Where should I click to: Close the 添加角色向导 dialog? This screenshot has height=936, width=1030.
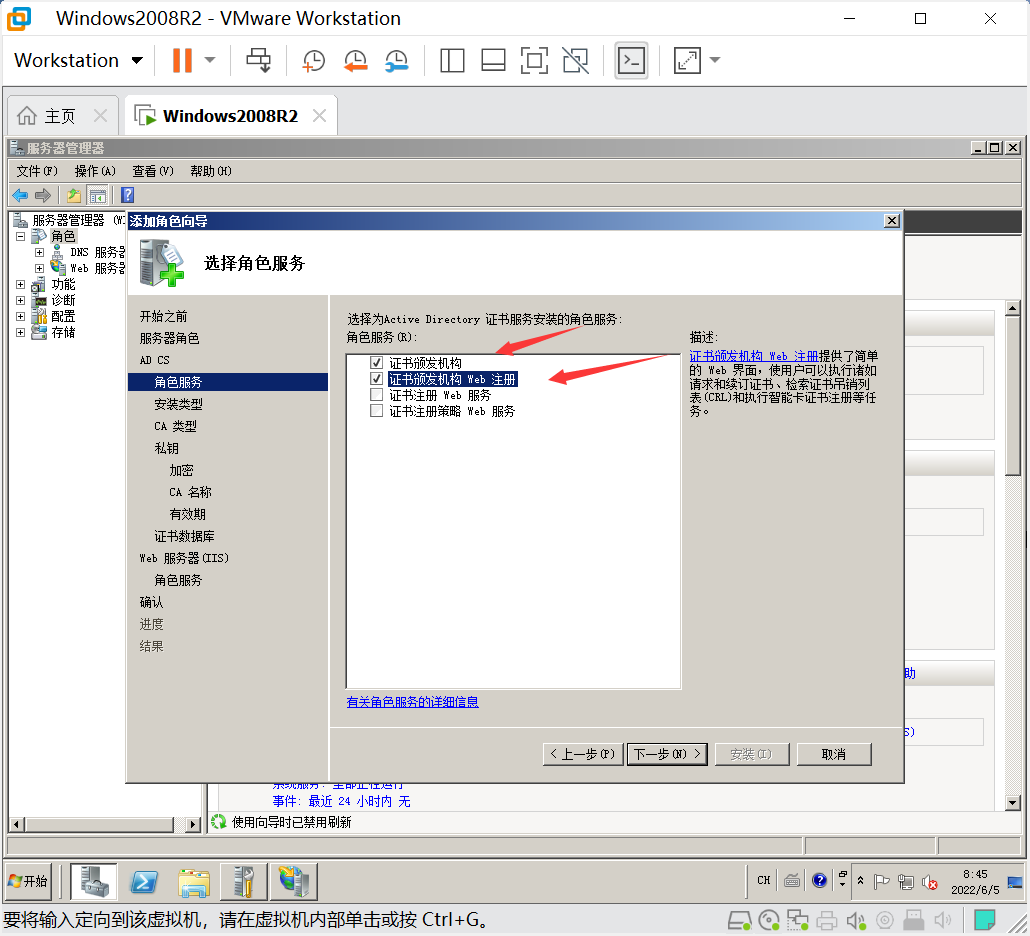pyautogui.click(x=891, y=221)
